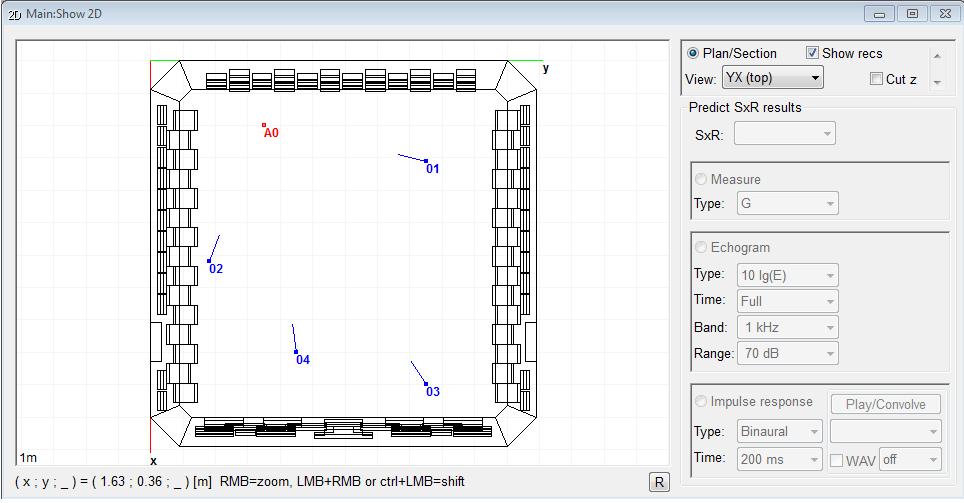Click the x axis label
Image resolution: width=964 pixels, height=503 pixels.
[154, 461]
